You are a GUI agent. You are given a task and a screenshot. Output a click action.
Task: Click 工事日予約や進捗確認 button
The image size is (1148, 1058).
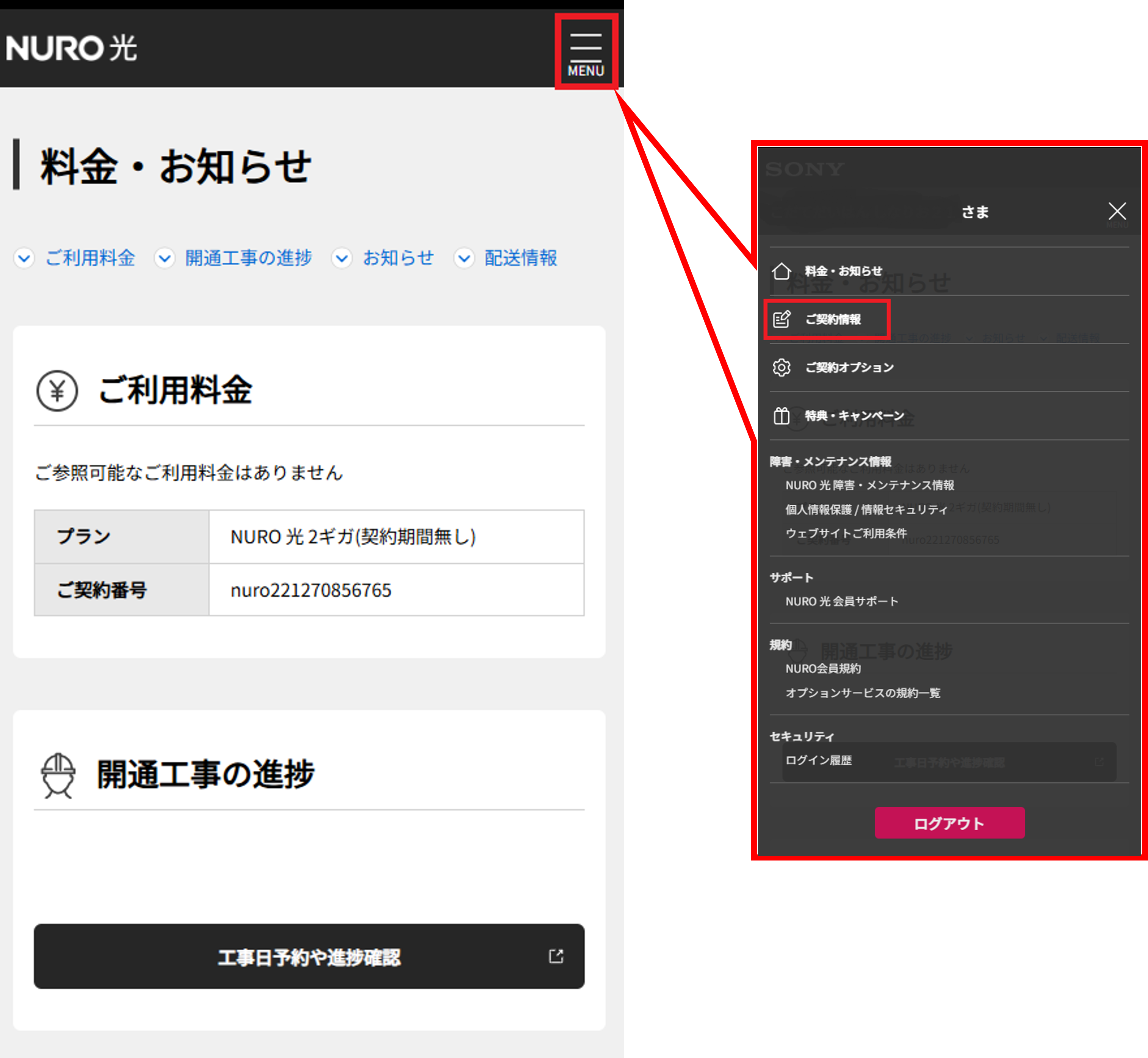pos(309,956)
